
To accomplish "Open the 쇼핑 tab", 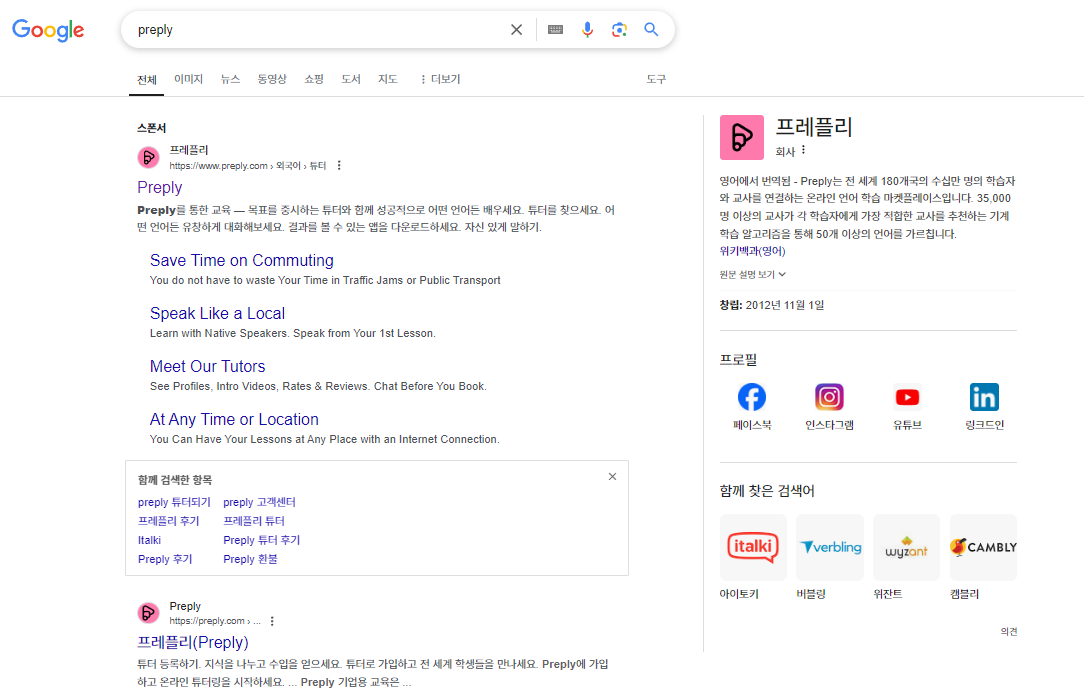I will pyautogui.click(x=314, y=79).
